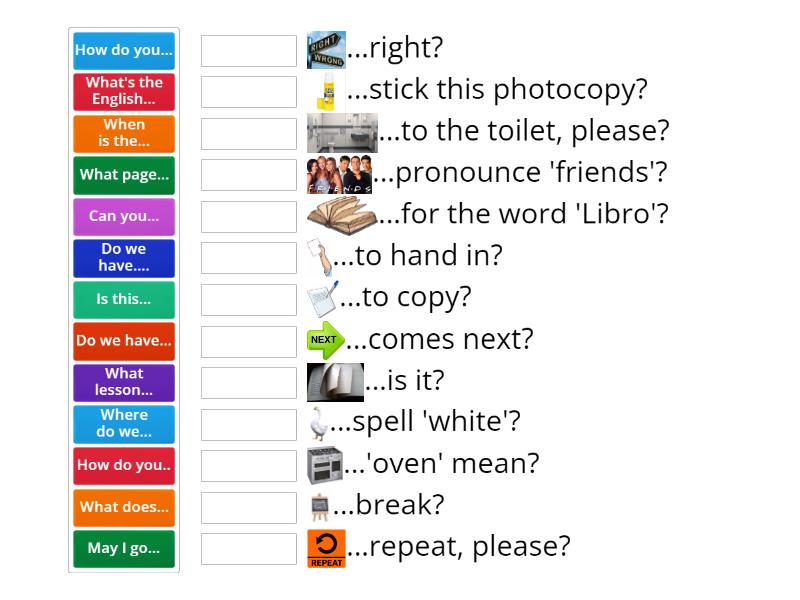
Task: Select the 'May I go...' tile
Action: click(x=124, y=548)
